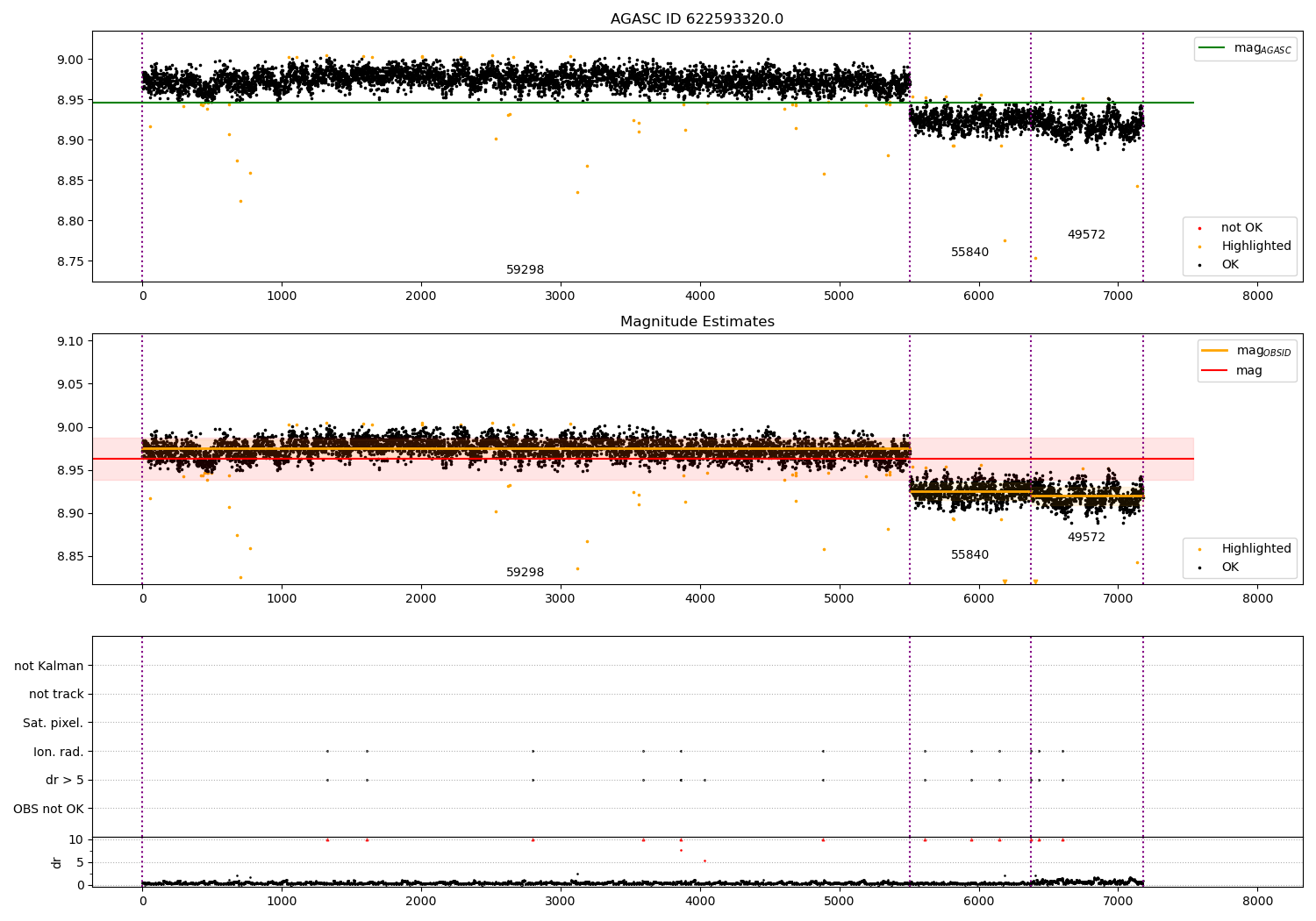Click the 10 tick on the dr axis
Screen dimensions: 1316x921
point(75,839)
